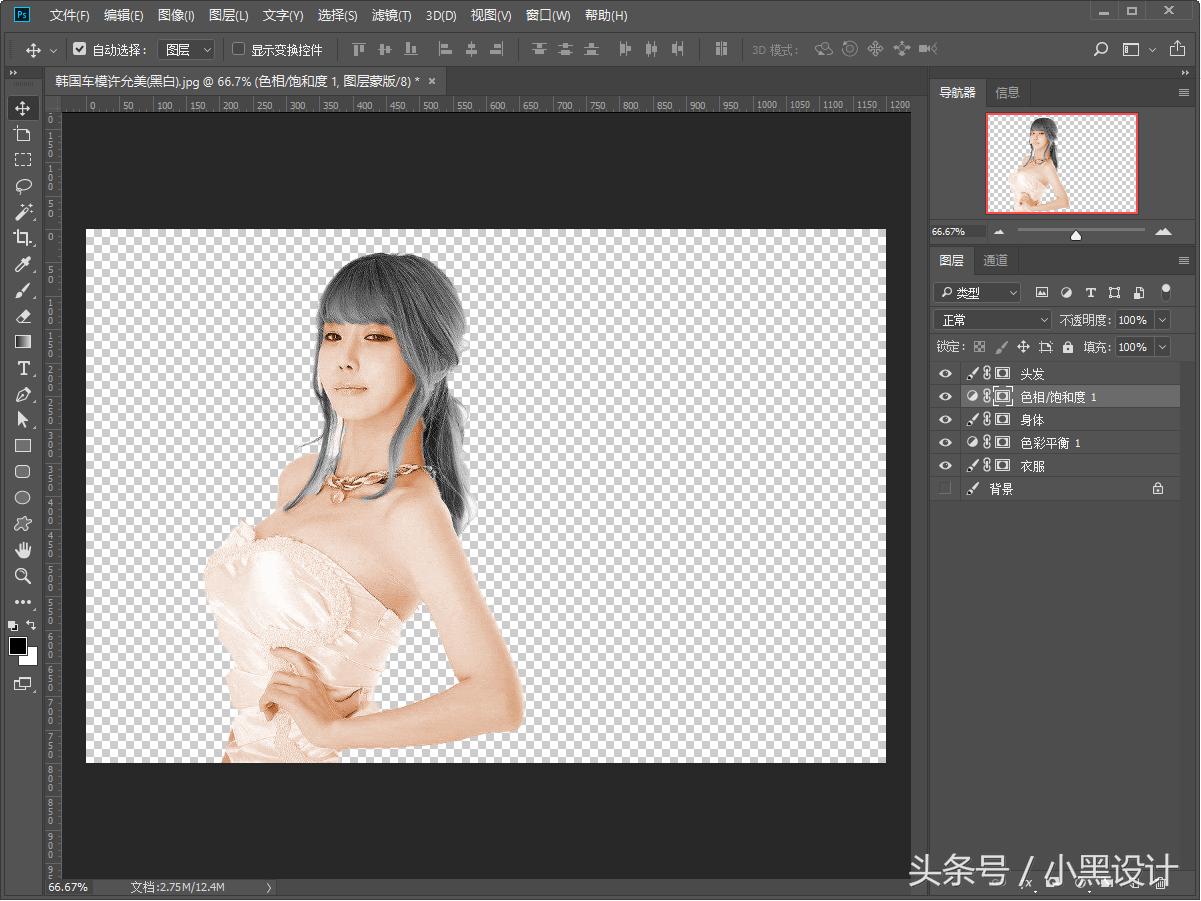Screen dimensions: 1201x901
Task: Select the Eraser tool
Action: coord(23,316)
